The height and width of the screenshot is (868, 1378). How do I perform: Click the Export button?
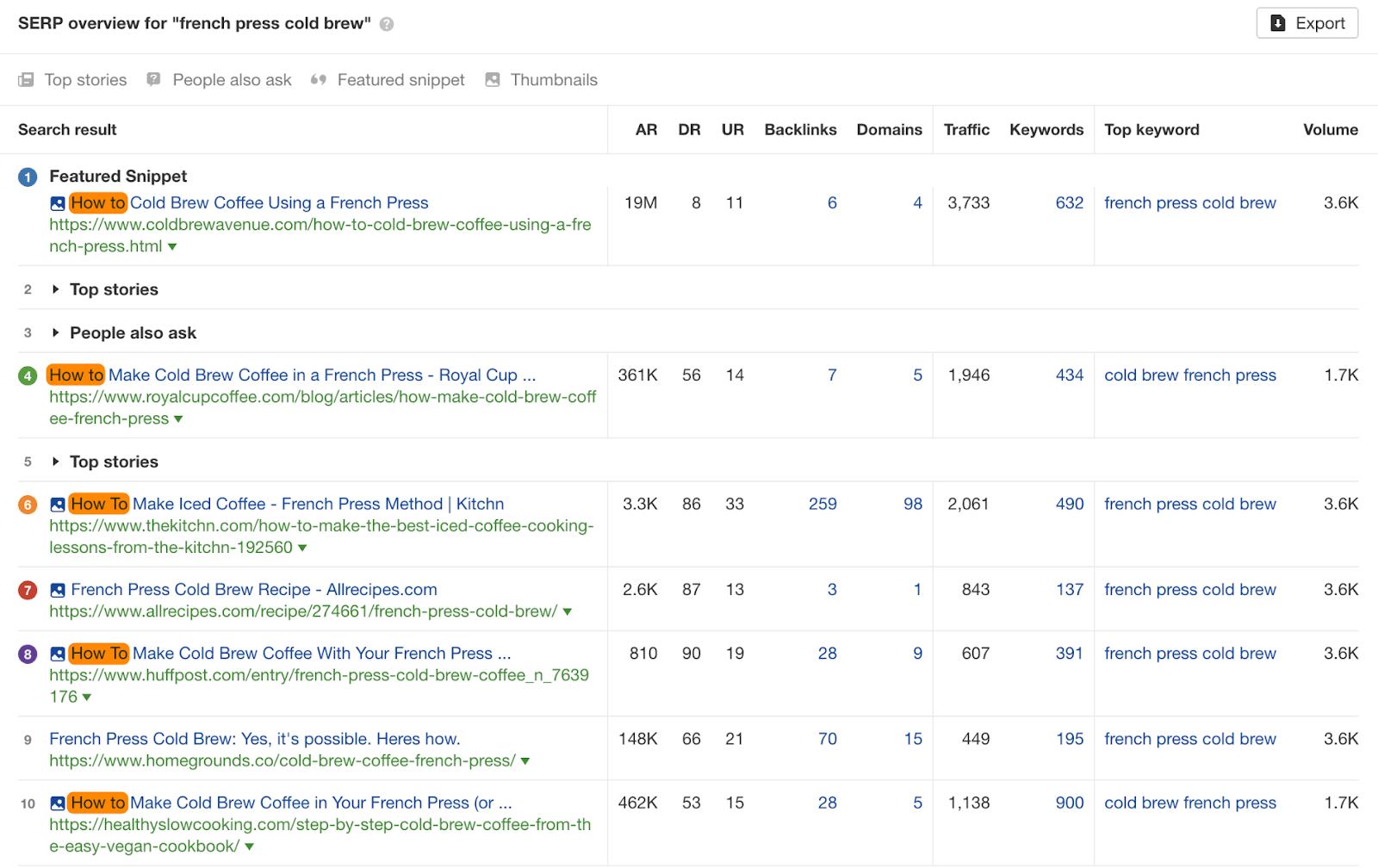(1307, 23)
